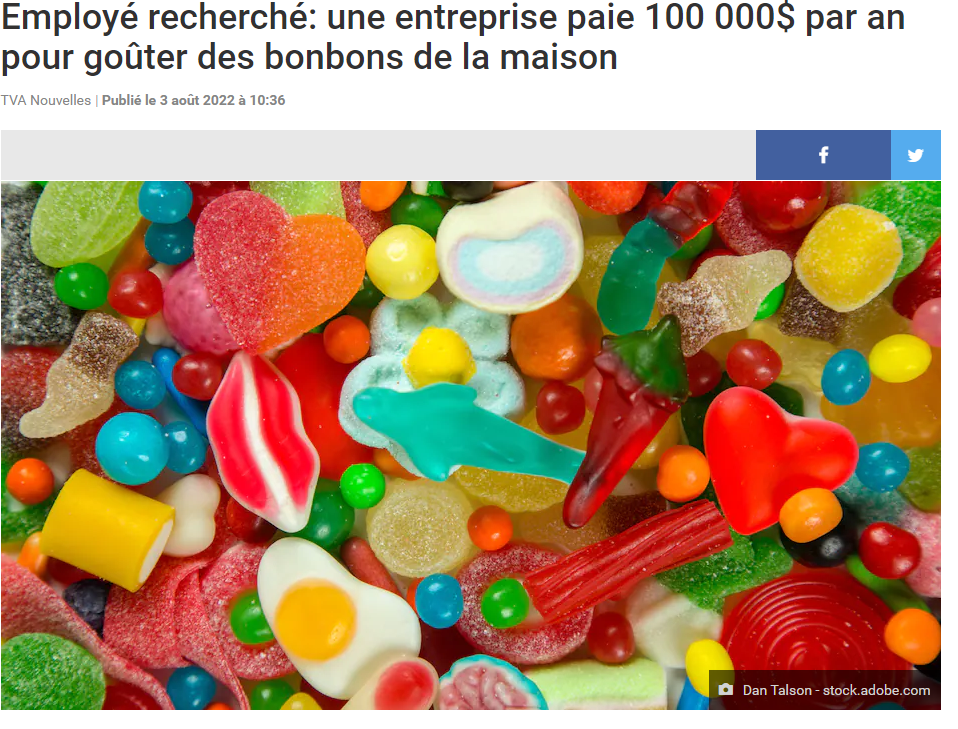Select the pink brain-shaped gummy at bottom

click(492, 684)
